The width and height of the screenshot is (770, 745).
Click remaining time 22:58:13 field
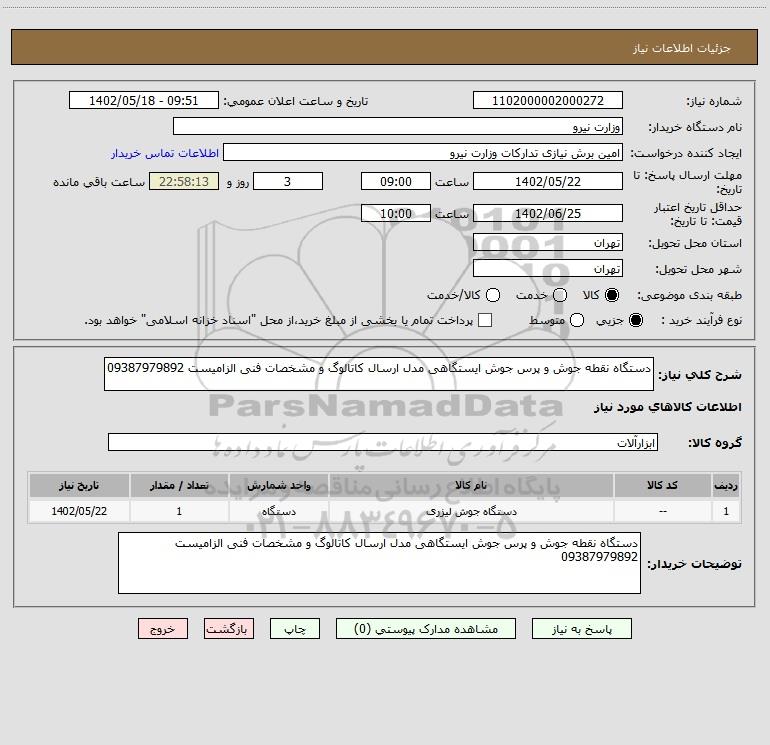pyautogui.click(x=184, y=181)
